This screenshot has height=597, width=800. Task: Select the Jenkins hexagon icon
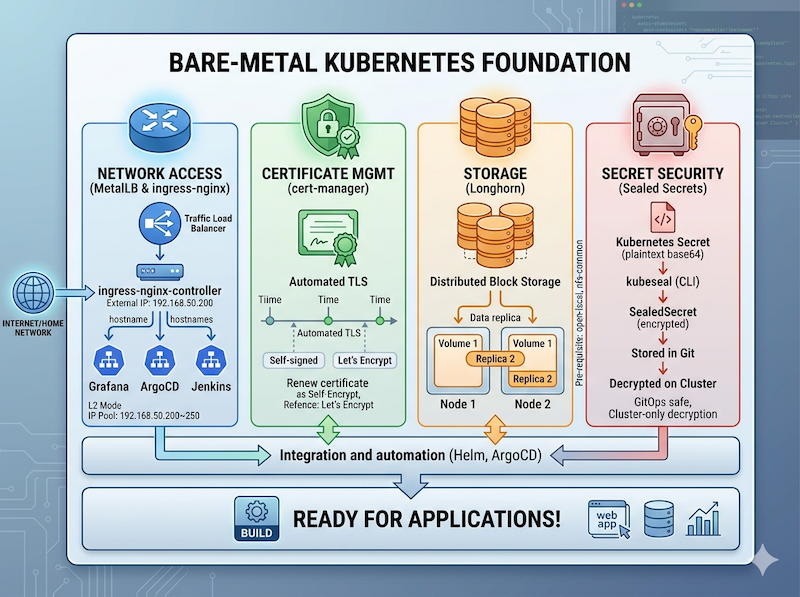pyautogui.click(x=212, y=358)
